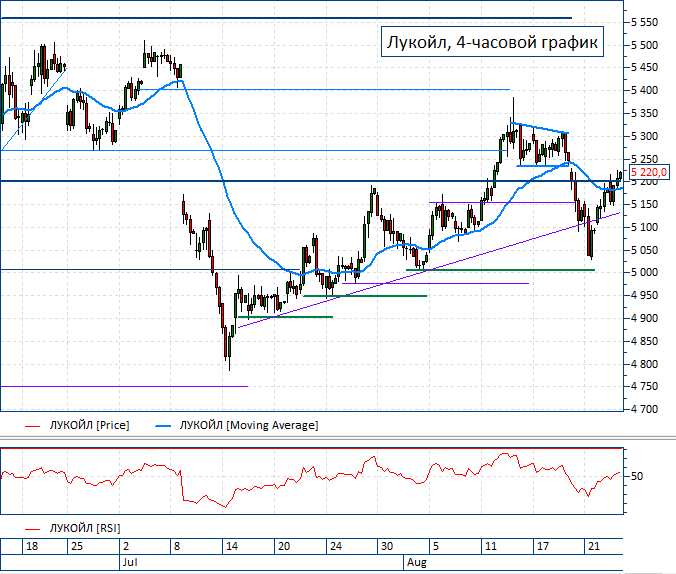Click date label 2 on time axis
This screenshot has width=676, height=574.
(x=126, y=546)
